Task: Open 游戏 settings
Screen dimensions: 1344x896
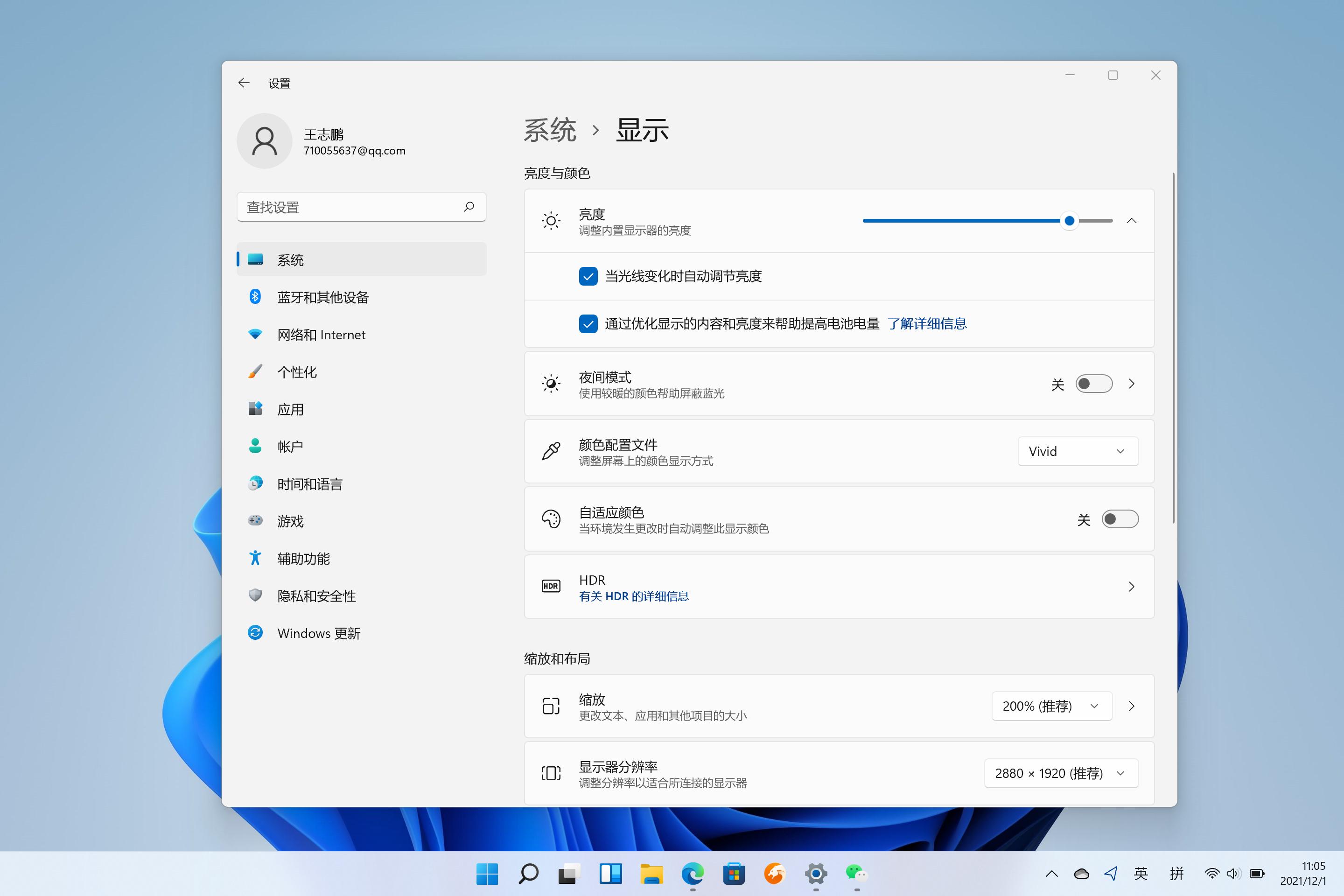Action: click(x=290, y=521)
